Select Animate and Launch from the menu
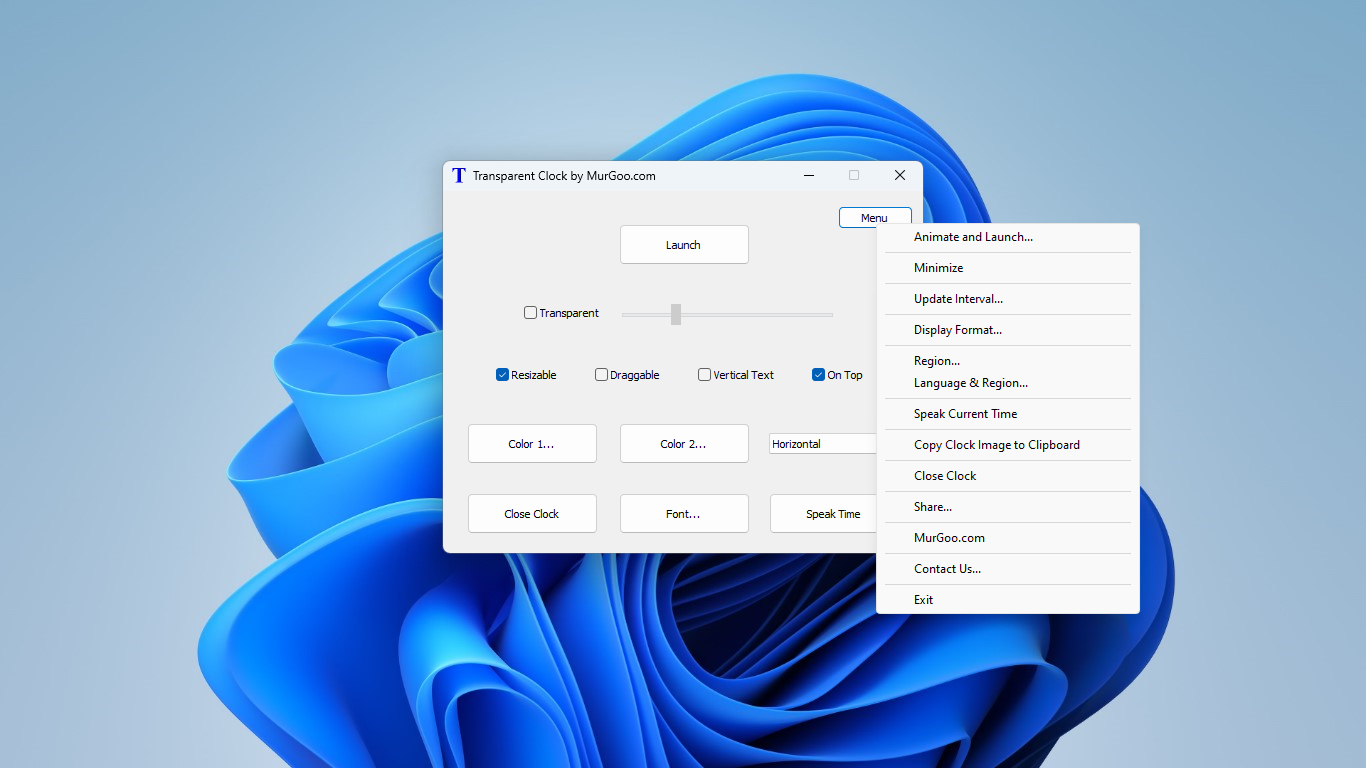 point(972,237)
